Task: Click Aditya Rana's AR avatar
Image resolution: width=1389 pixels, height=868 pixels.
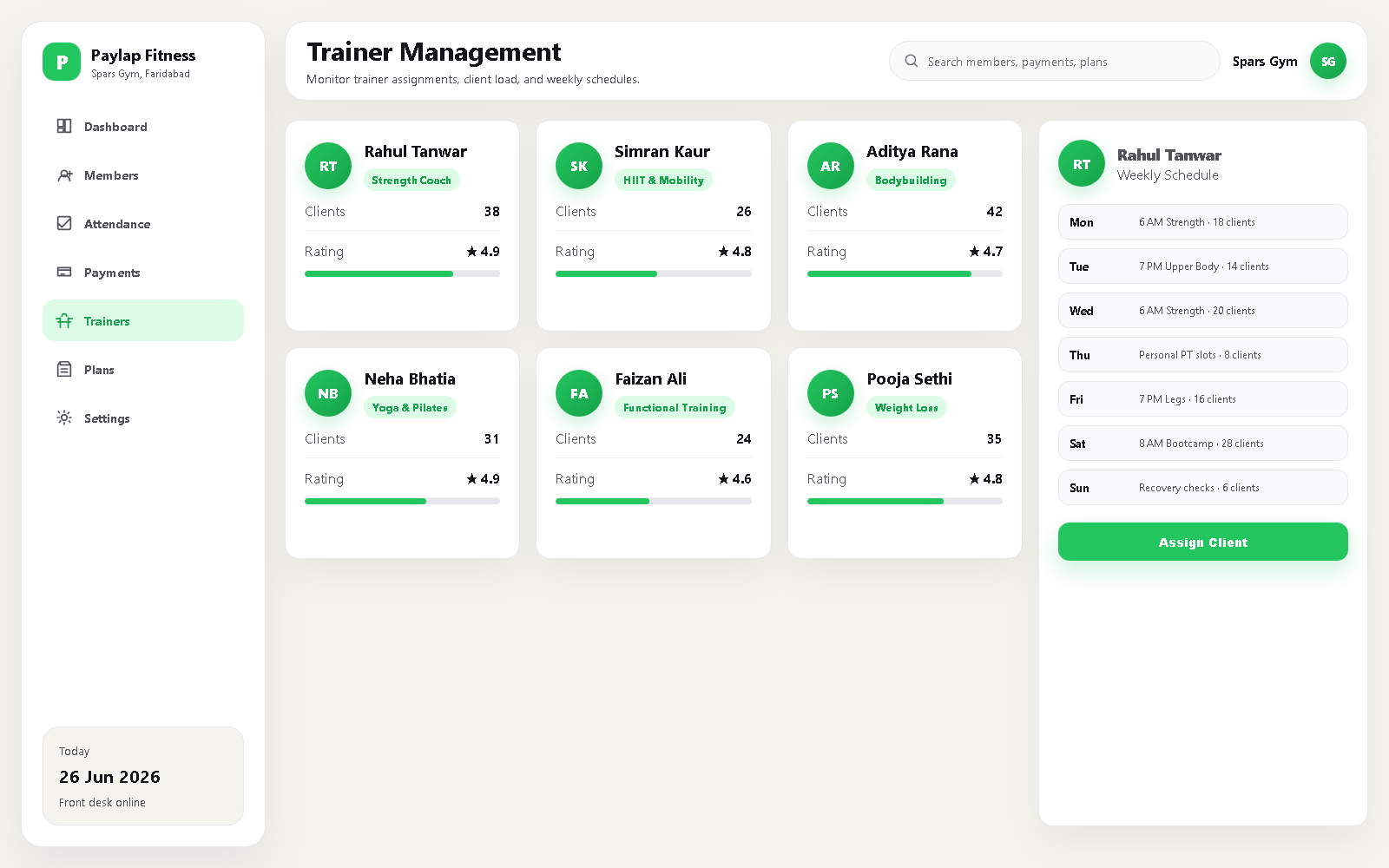Action: coord(831,166)
